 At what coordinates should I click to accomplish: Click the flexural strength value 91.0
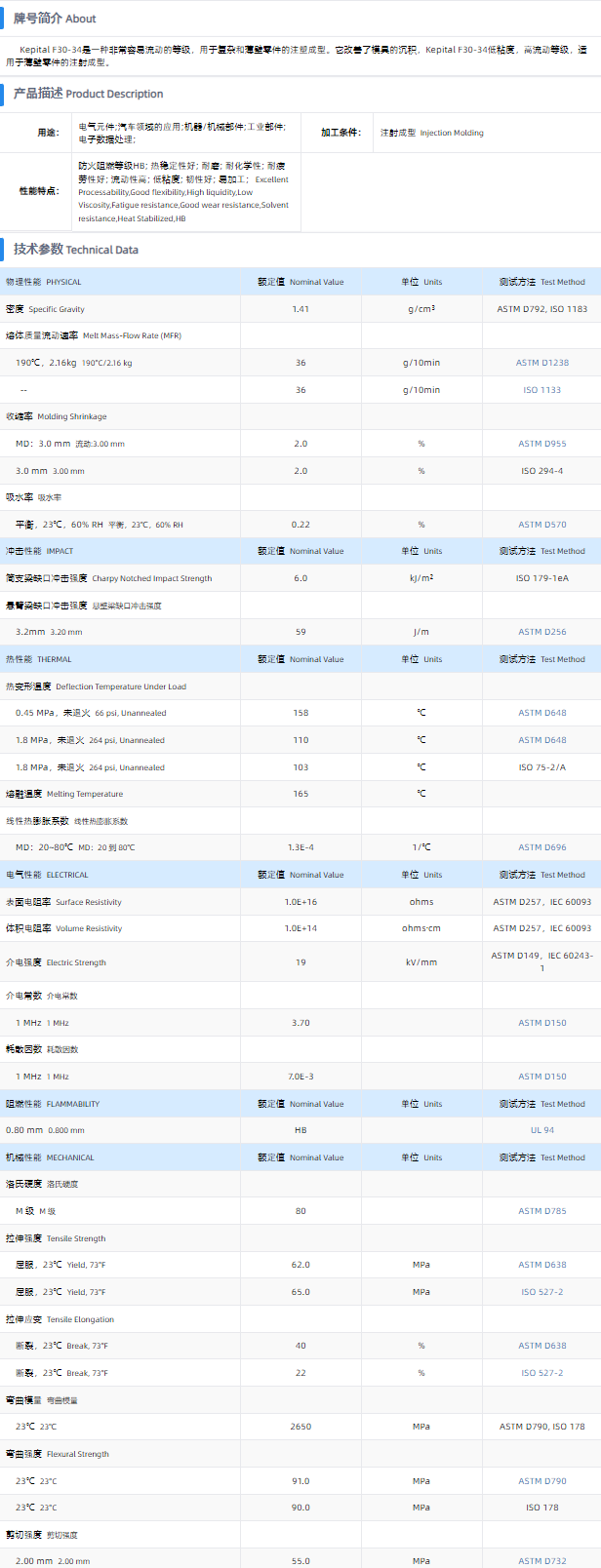[300, 1481]
